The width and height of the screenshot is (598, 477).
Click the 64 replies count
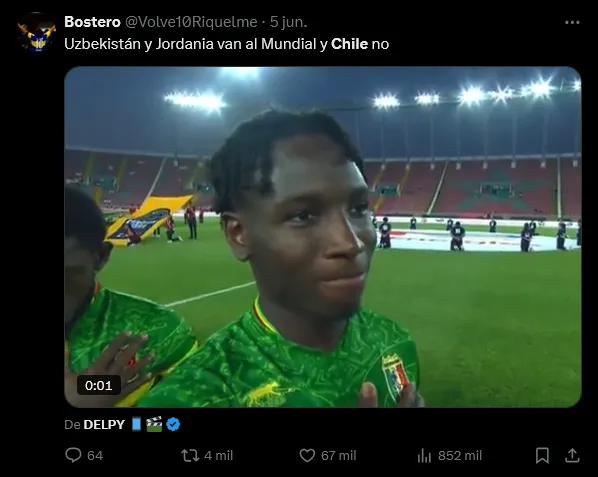[95, 455]
